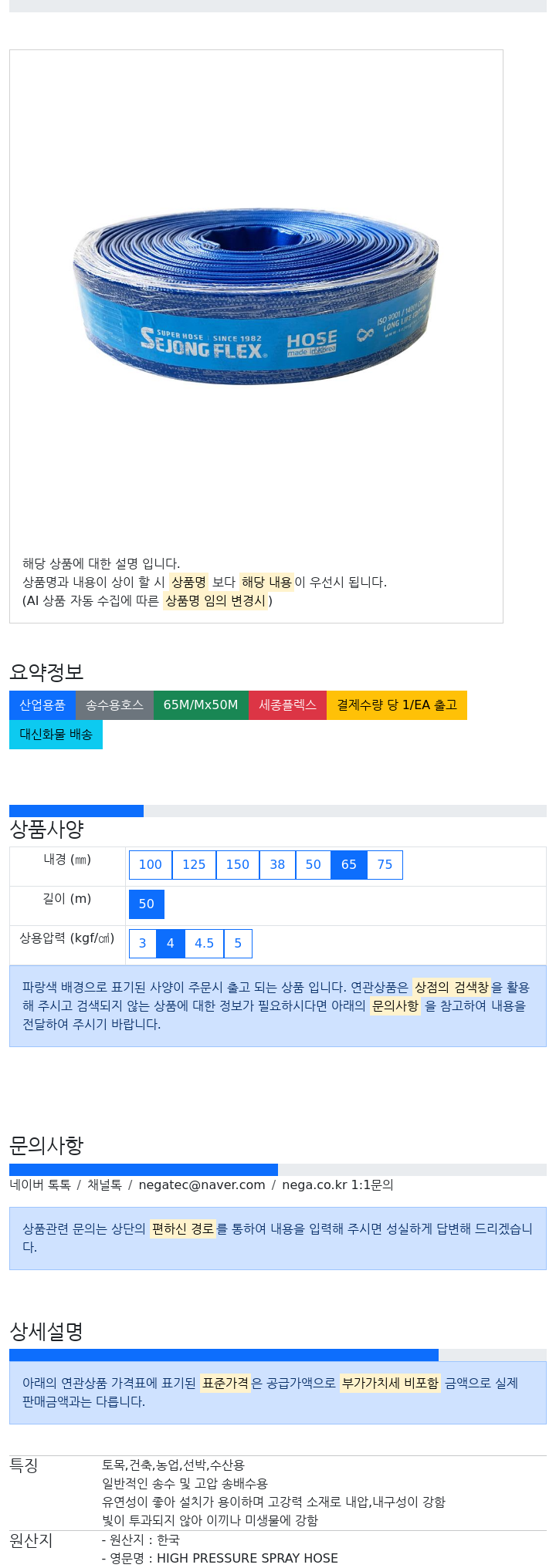This screenshot has width=556, height=1568.
Task: Select working pressure 5 option
Action: [x=238, y=944]
